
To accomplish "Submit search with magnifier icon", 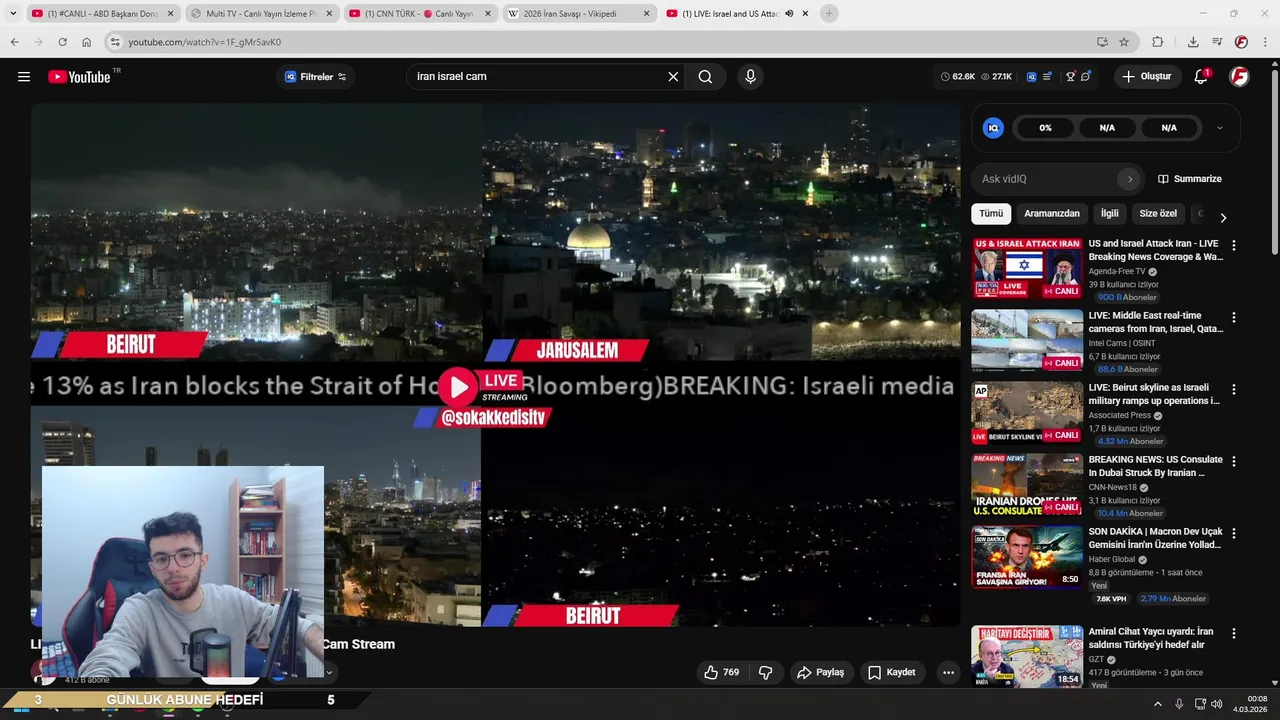I will (x=705, y=77).
